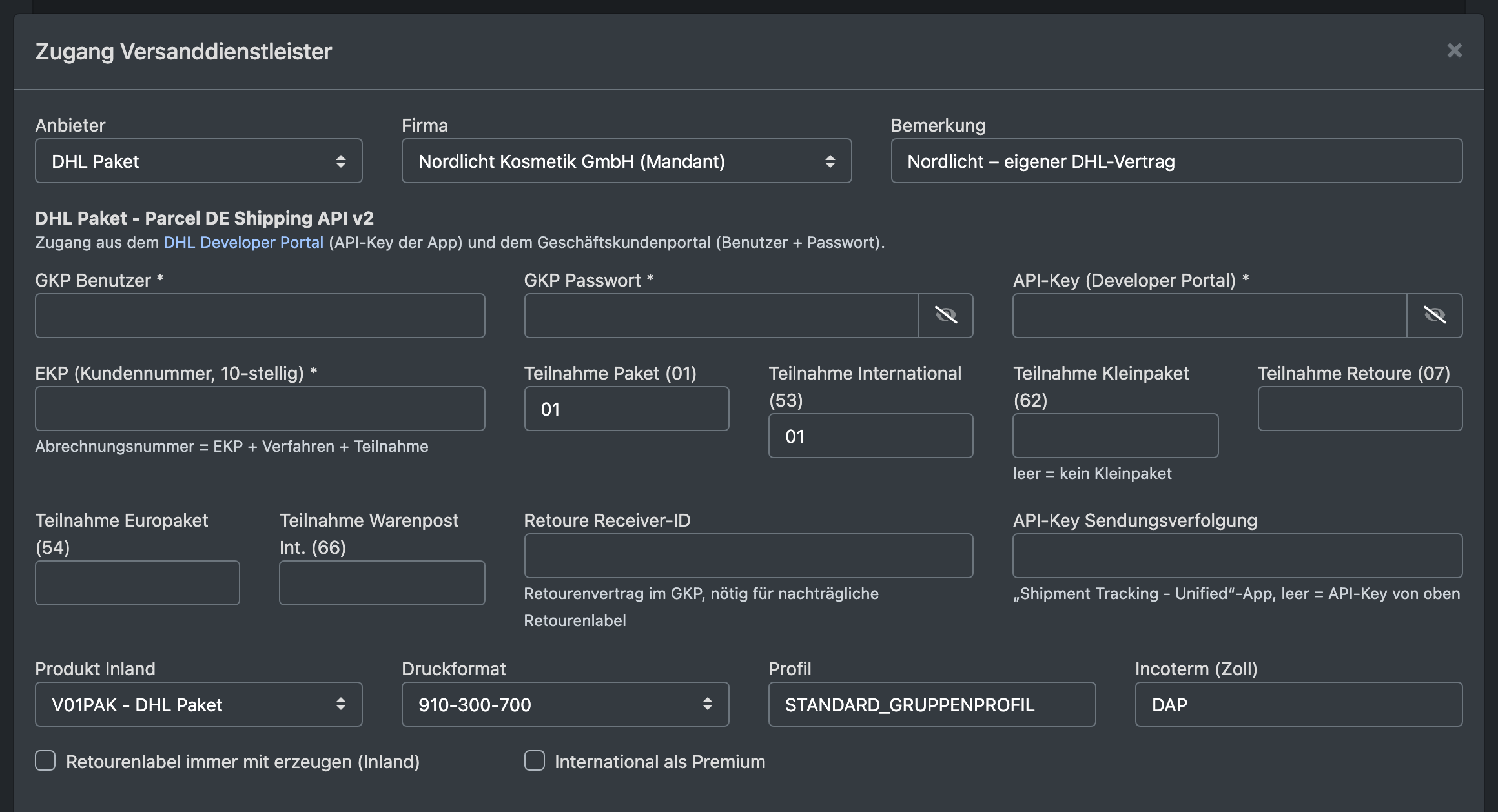Choose a Druckformat from the dropdown

(x=565, y=704)
